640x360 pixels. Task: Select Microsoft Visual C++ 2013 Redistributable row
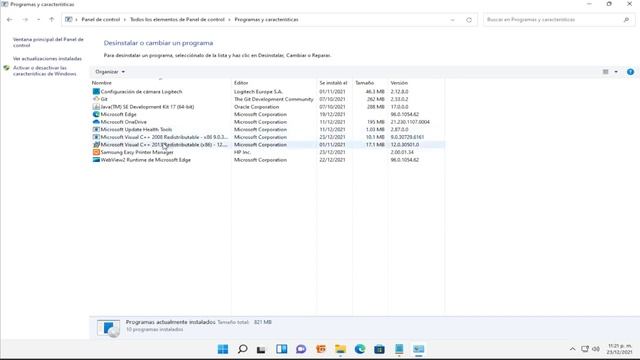click(x=267, y=144)
